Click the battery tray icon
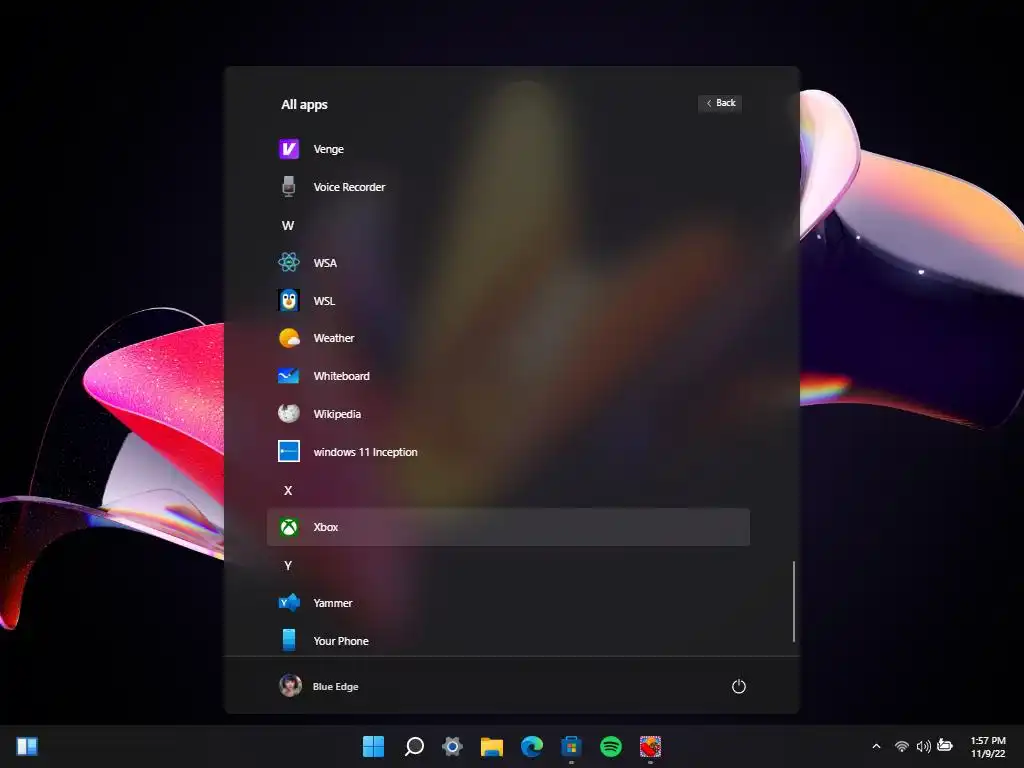Viewport: 1024px width, 768px height. click(x=945, y=745)
